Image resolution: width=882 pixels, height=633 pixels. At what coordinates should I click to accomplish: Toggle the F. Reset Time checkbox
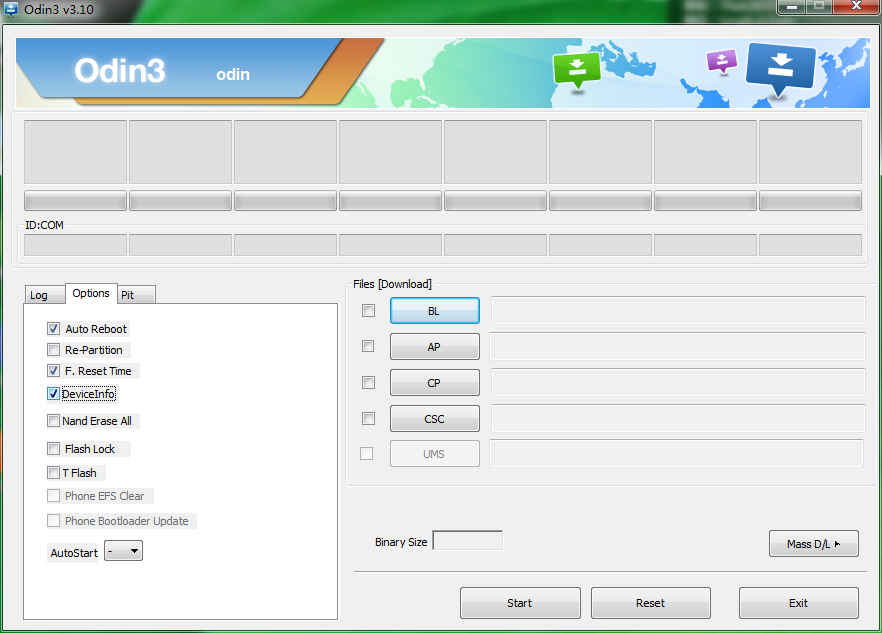[x=53, y=371]
